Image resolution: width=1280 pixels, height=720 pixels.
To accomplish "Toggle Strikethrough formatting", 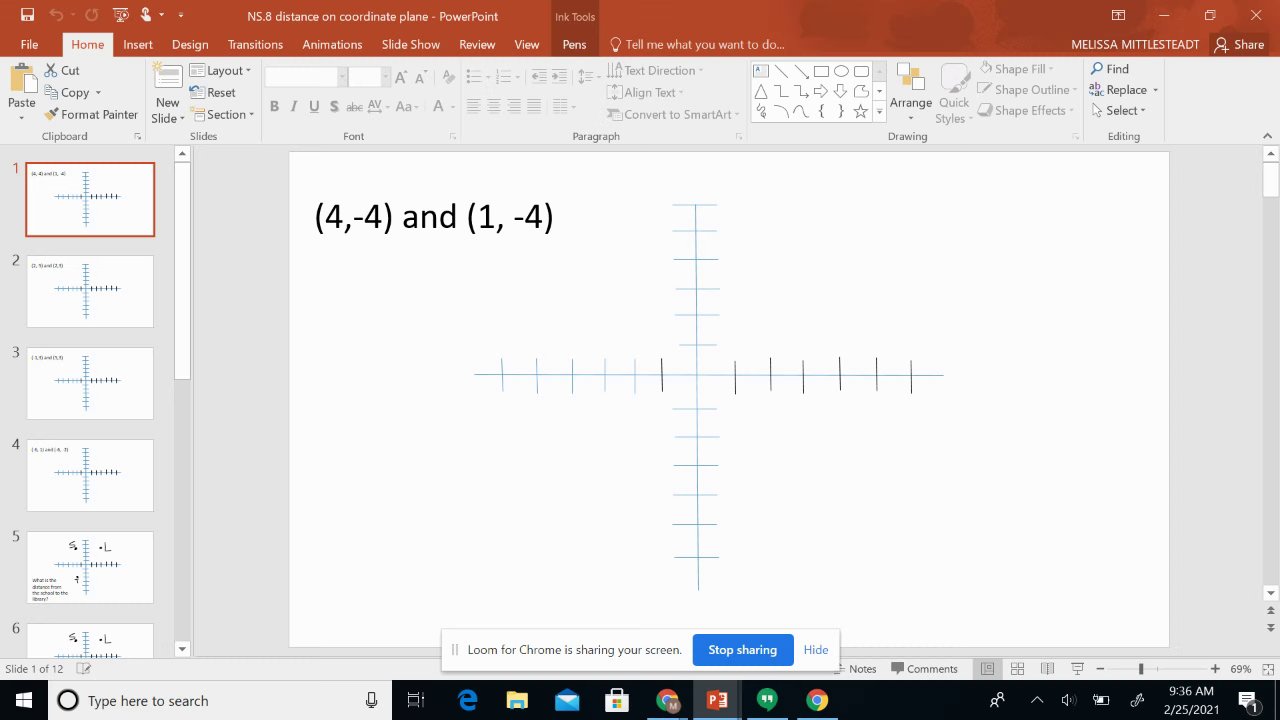I will [354, 106].
